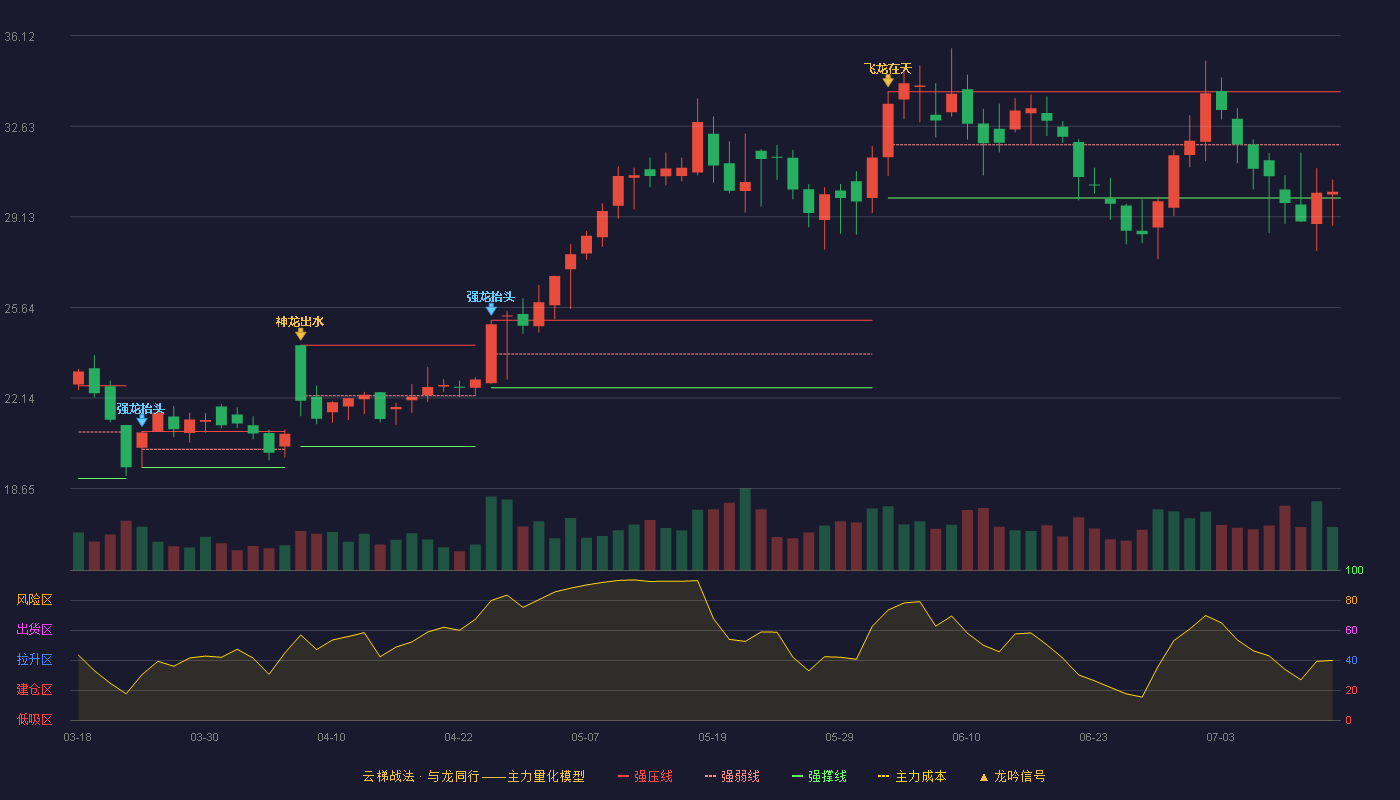The width and height of the screenshot is (1400, 800).
Task: Click the 04-10 date label
Action: click(x=331, y=737)
